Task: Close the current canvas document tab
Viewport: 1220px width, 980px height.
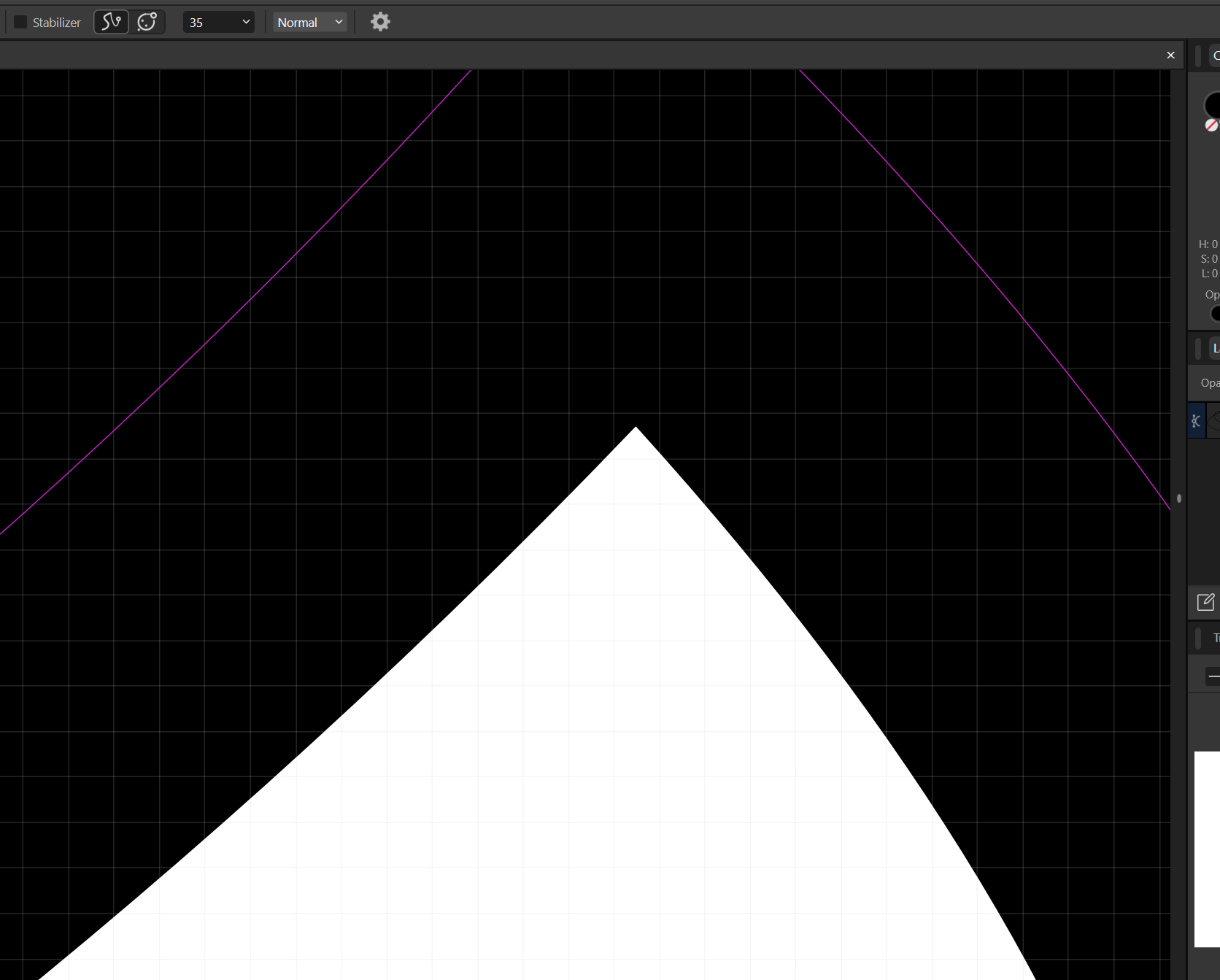Action: coord(1170,55)
